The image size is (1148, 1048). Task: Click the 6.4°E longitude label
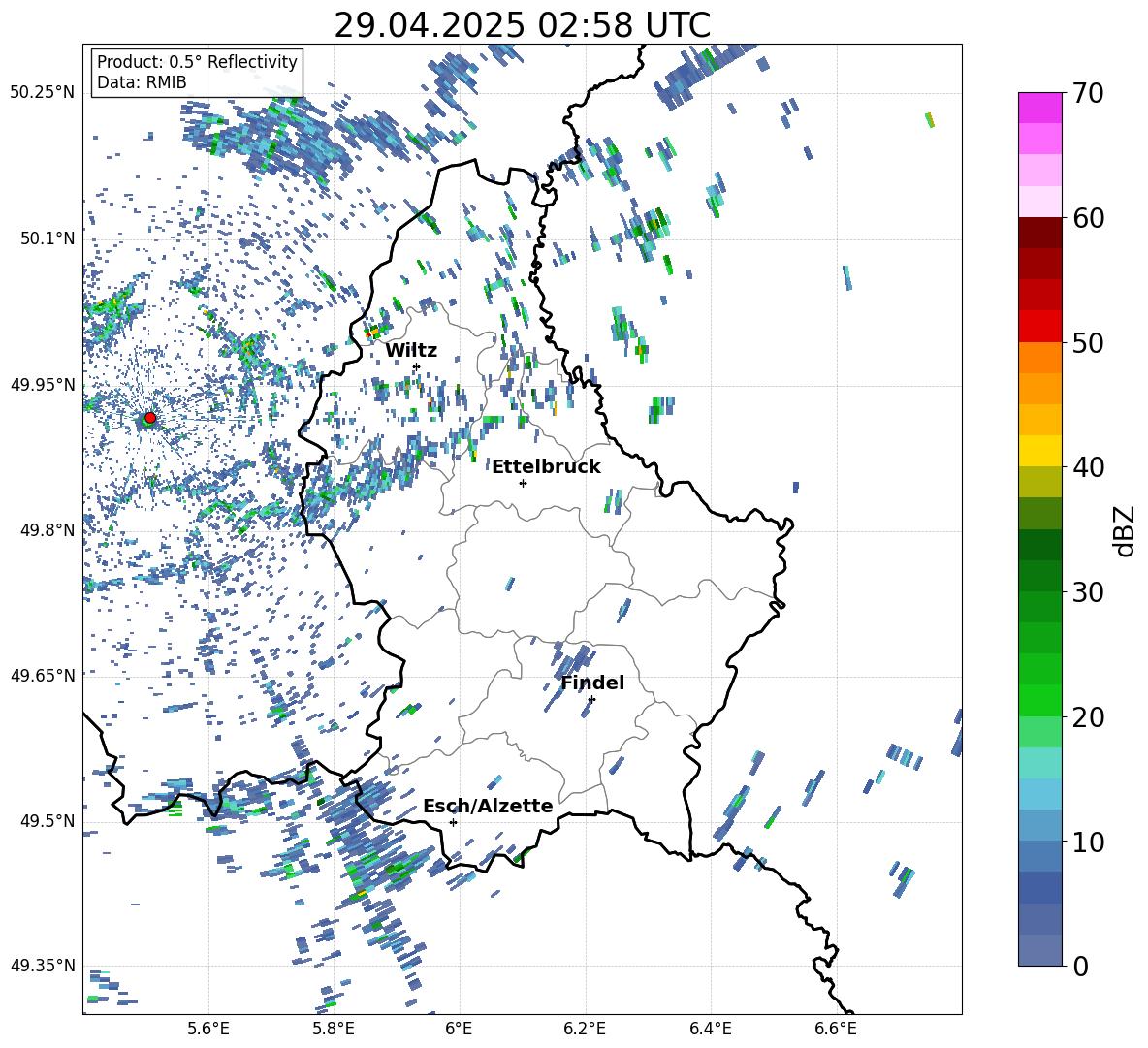[x=710, y=1029]
